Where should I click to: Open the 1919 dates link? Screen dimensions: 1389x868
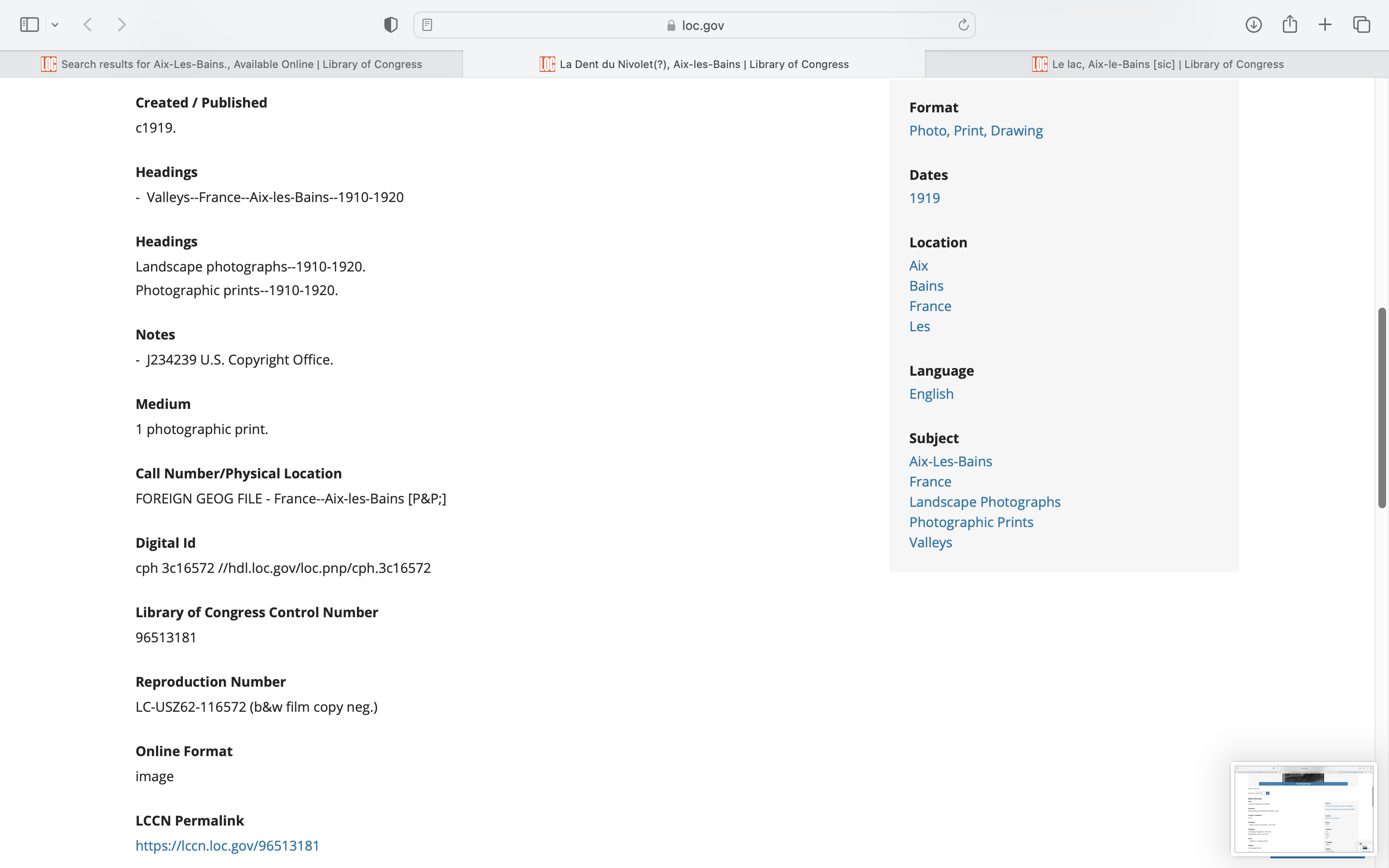click(924, 198)
